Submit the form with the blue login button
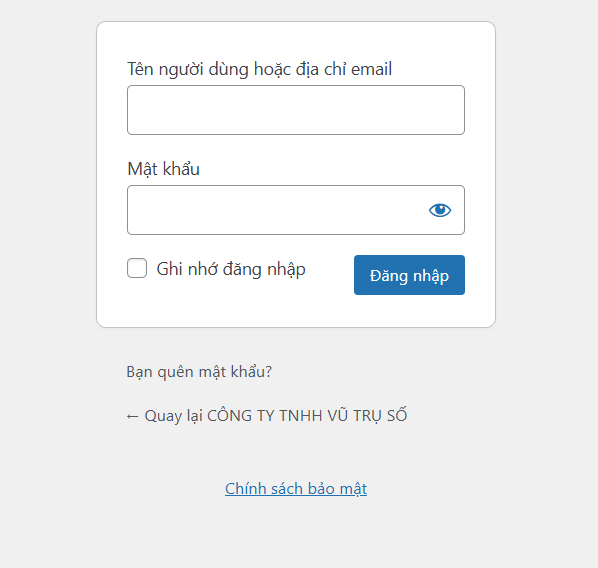 point(409,275)
